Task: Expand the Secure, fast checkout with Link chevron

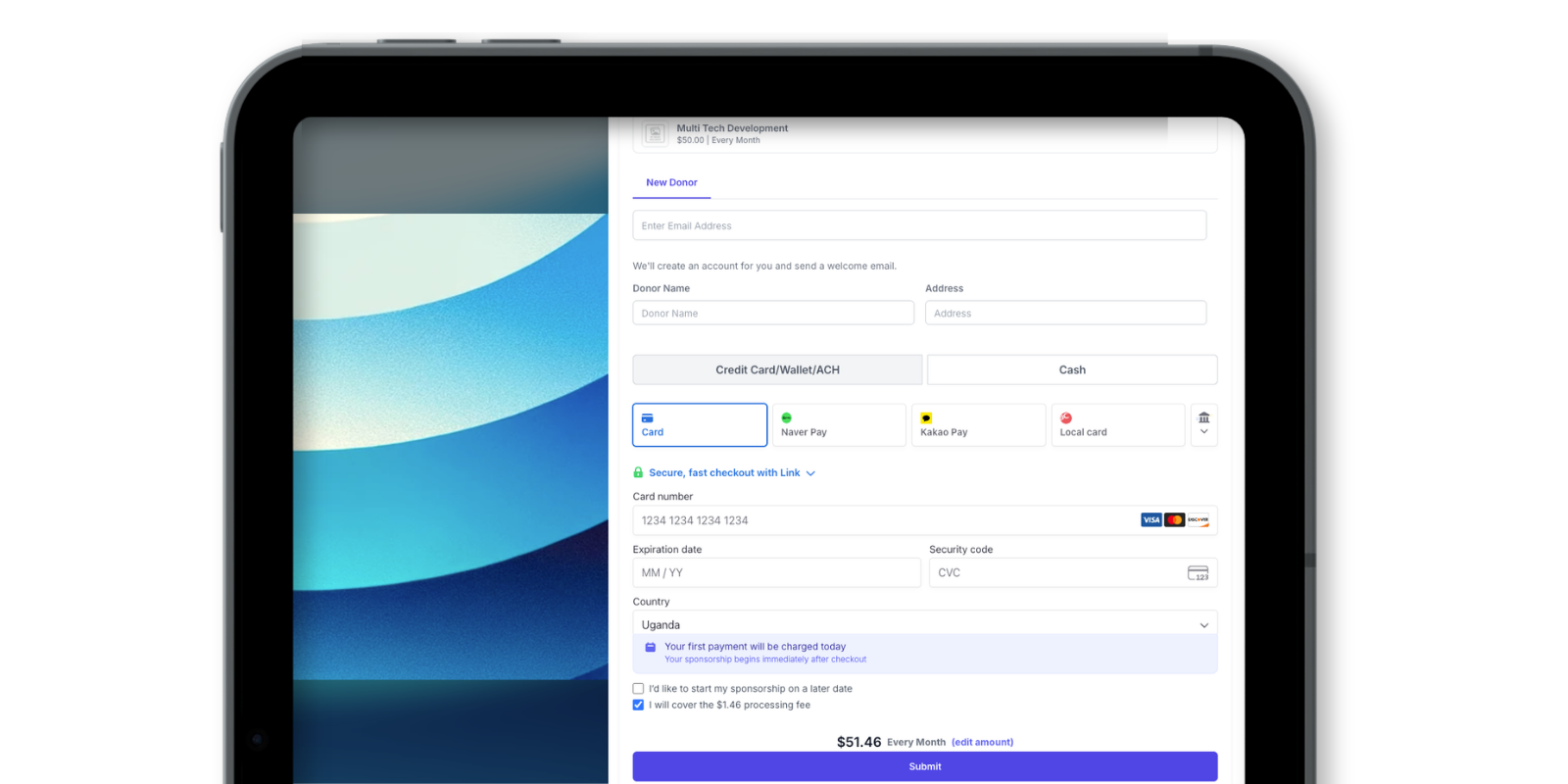Action: point(810,473)
